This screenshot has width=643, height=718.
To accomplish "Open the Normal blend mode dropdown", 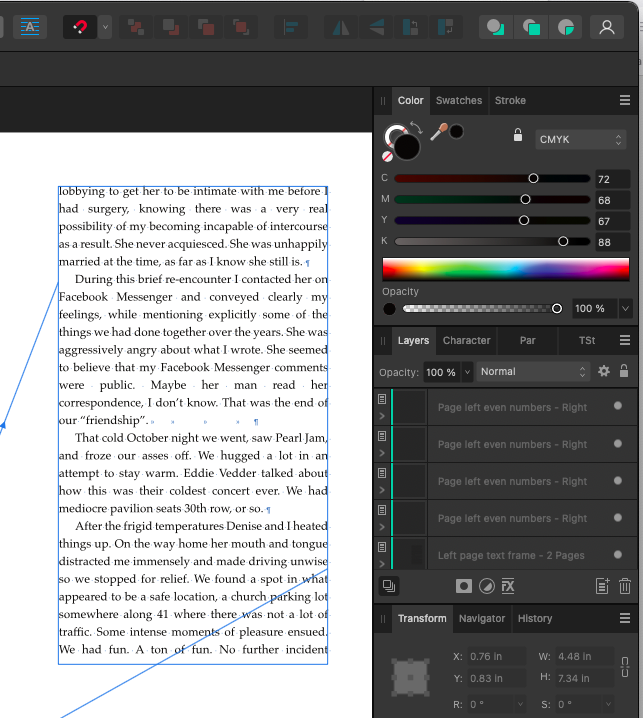I will pyautogui.click(x=532, y=371).
